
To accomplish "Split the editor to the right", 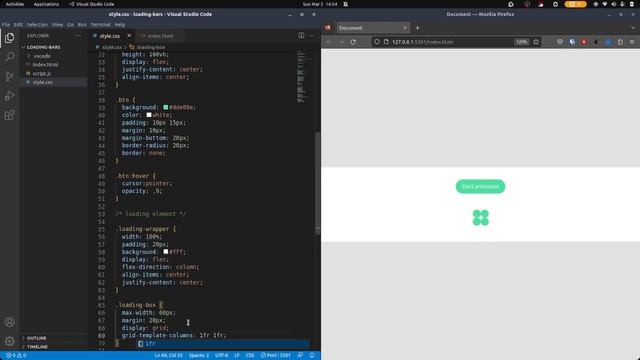I will (301, 36).
